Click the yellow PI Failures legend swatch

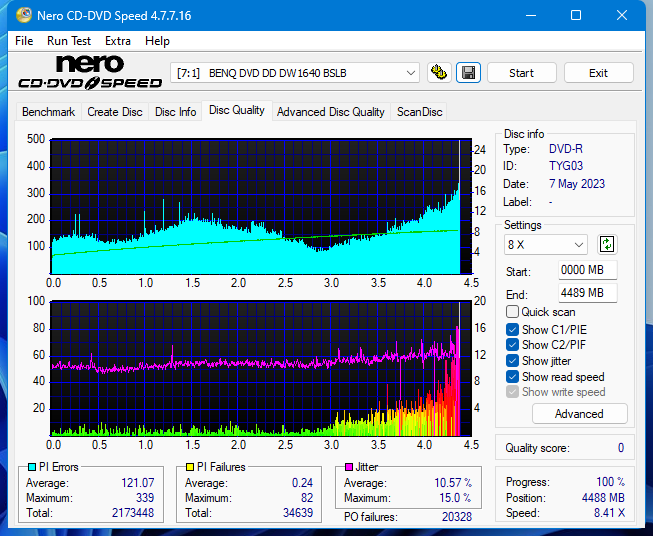(x=190, y=467)
